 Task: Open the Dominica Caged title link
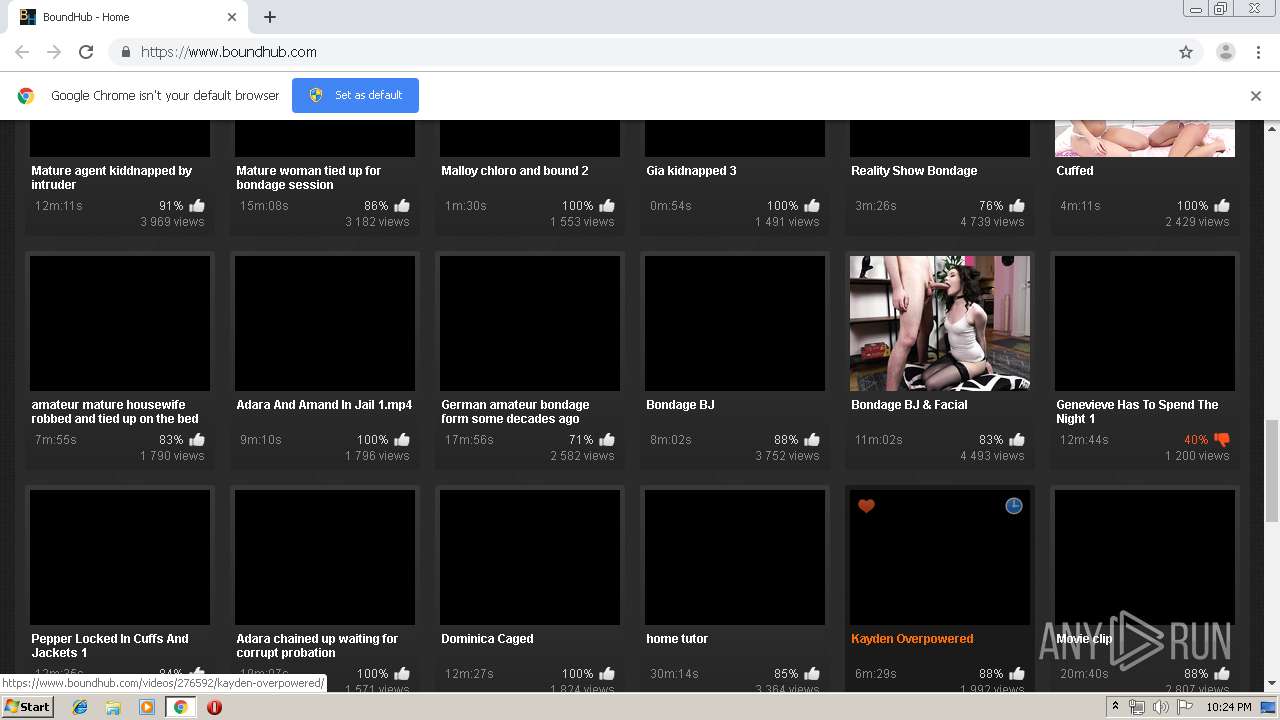(487, 639)
